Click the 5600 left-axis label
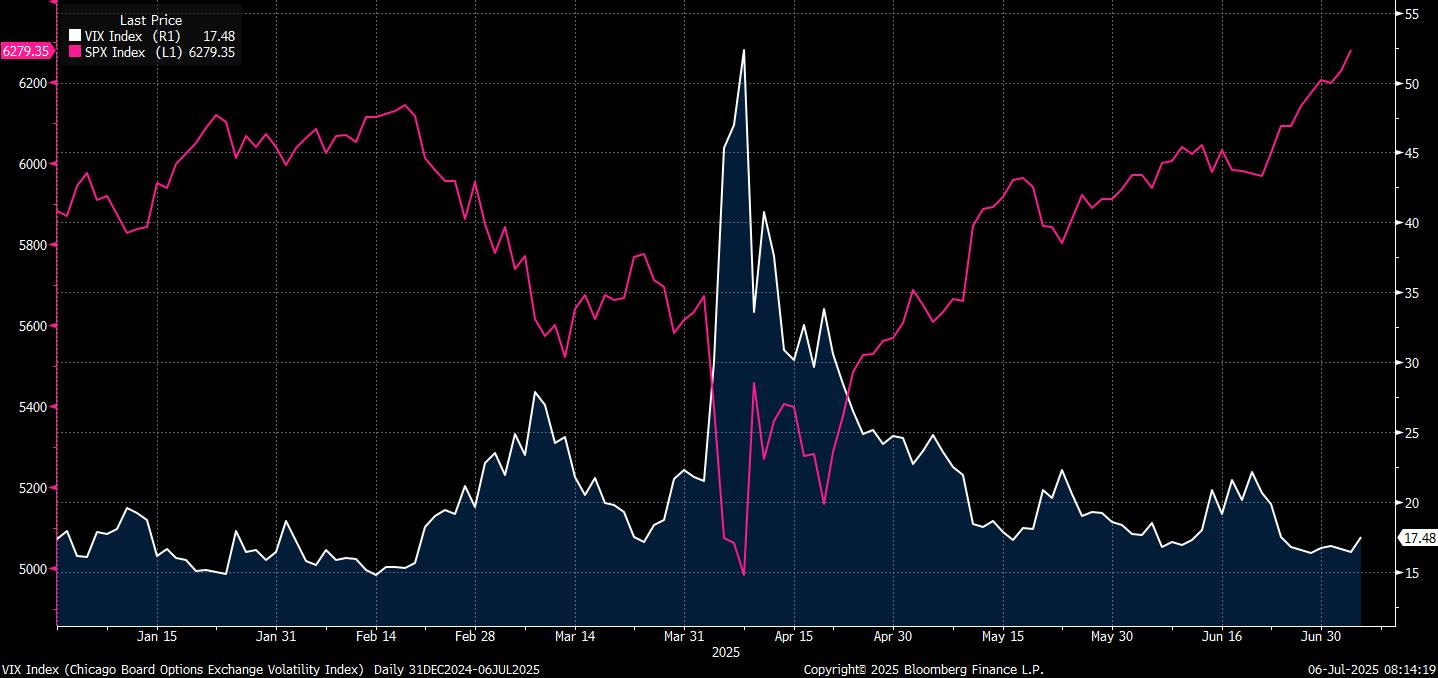Viewport: 1438px width, 678px height. 32,326
